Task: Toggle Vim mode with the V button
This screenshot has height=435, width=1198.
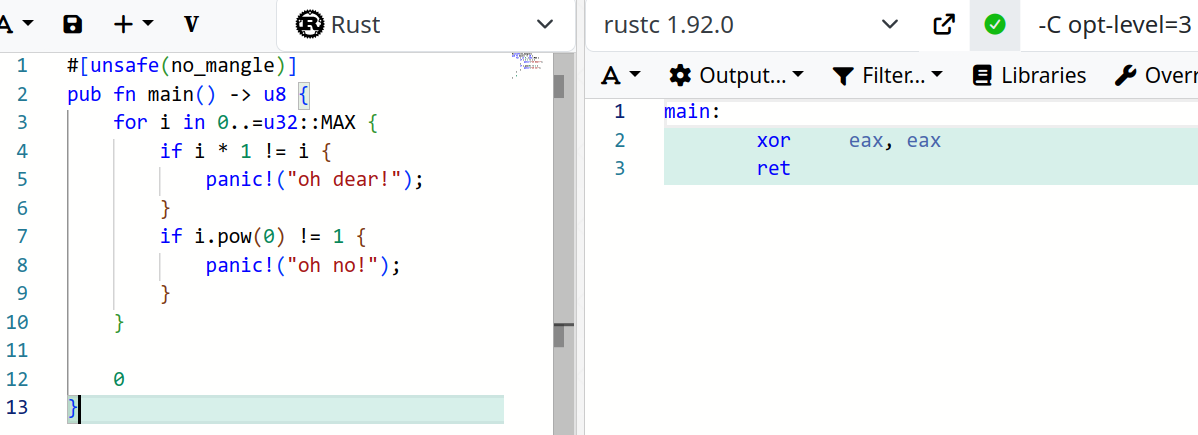Action: (x=191, y=24)
